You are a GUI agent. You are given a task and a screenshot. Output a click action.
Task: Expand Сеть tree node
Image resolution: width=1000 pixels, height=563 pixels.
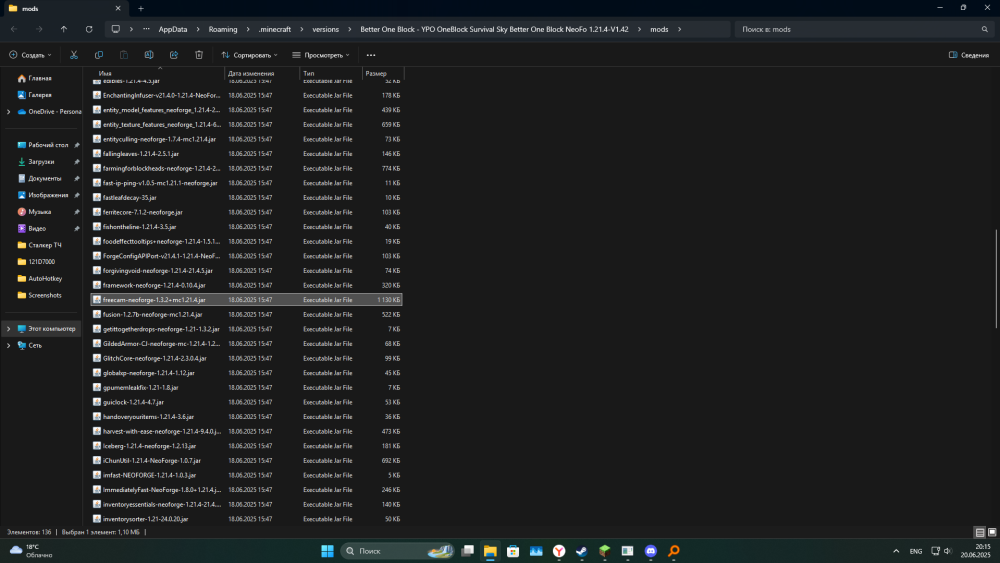point(8,346)
